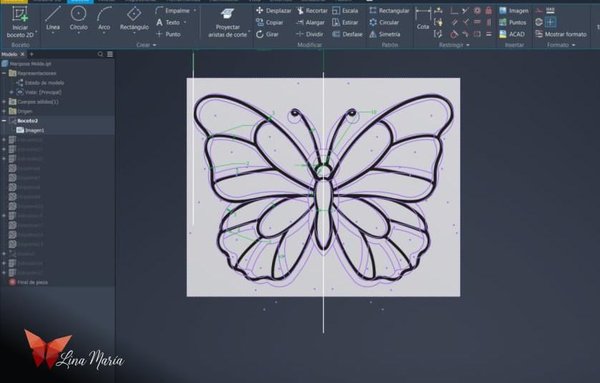Open the browser search icon
The image size is (600, 383).
point(100,54)
